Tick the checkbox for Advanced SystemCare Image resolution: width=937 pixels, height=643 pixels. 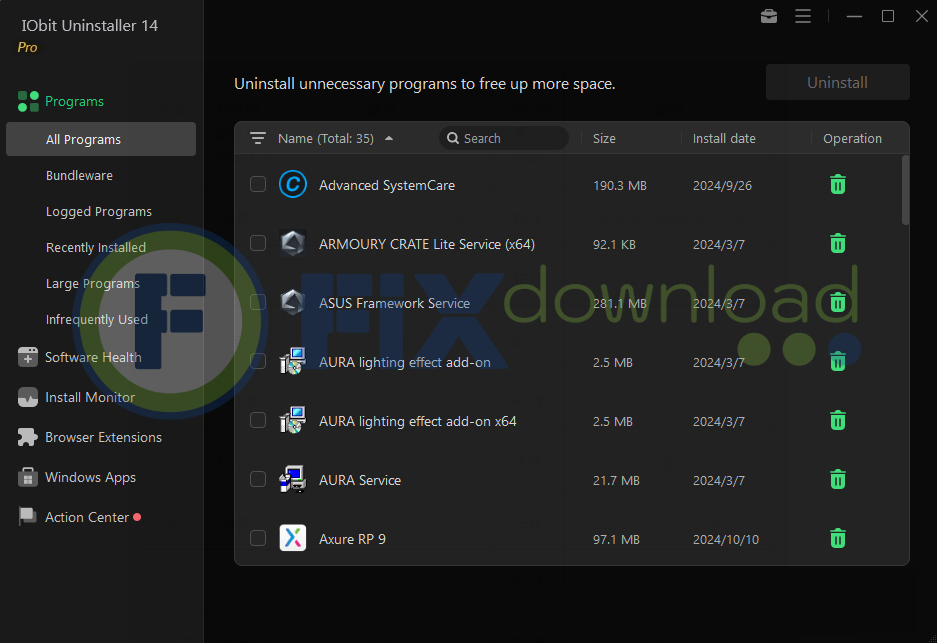[x=258, y=184]
